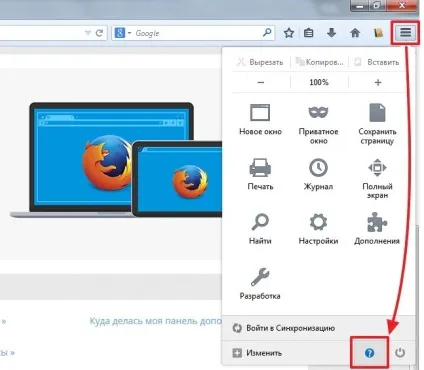424x370 pixels.
Task: Restore down the Firefox window
Action: point(378,5)
